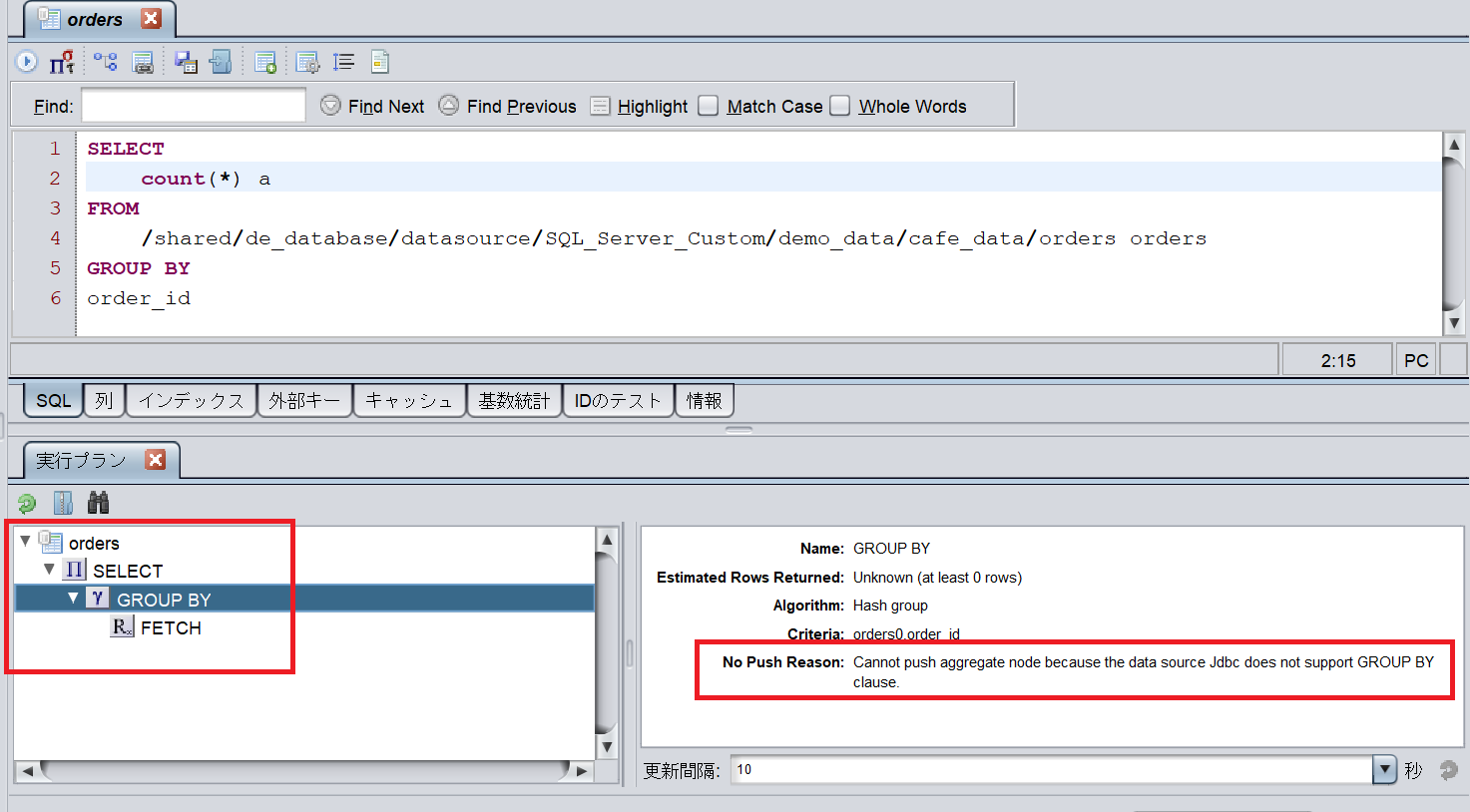
Task: Open the 外部キー tab
Action: pyautogui.click(x=304, y=400)
